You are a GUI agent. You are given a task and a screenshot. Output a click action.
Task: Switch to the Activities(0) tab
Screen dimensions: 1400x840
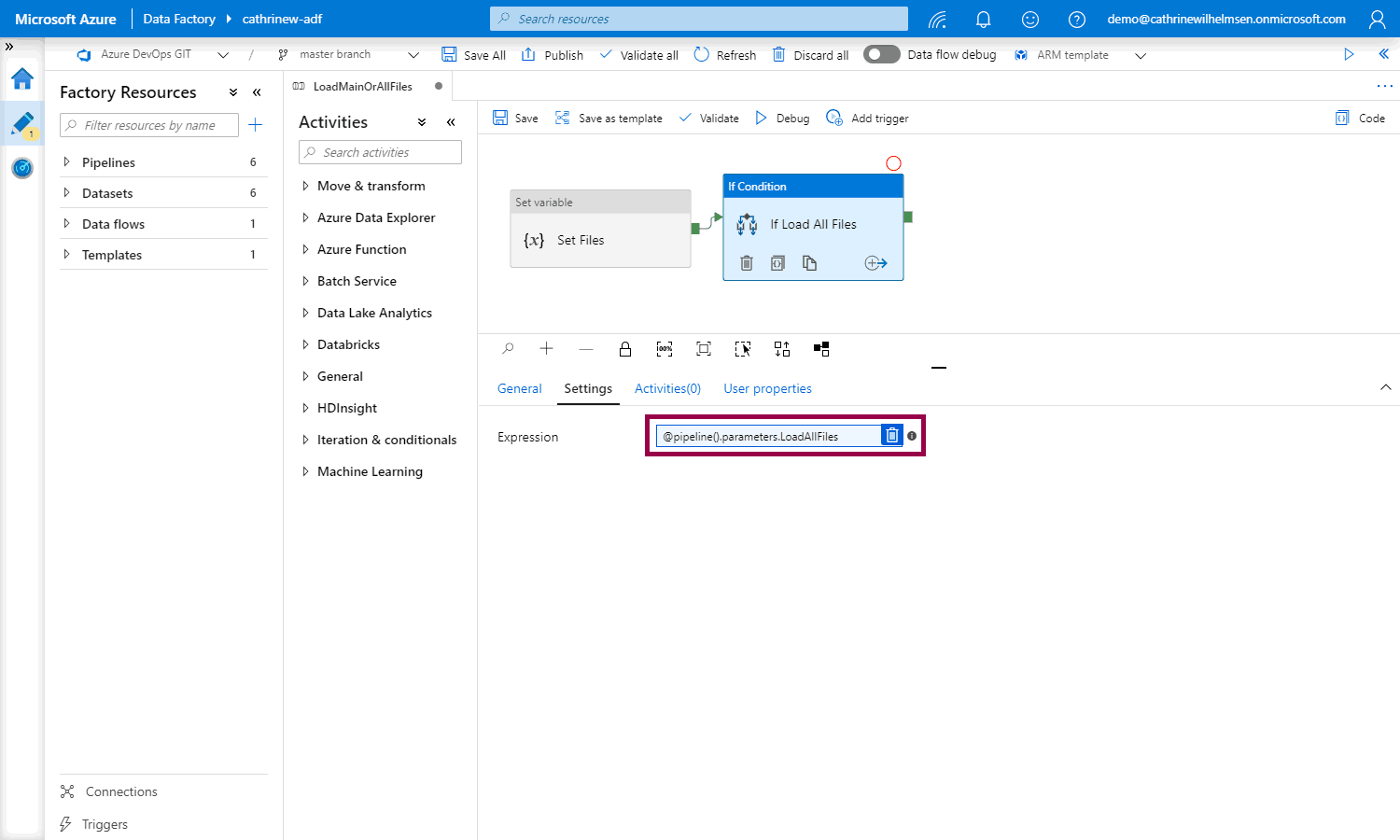[x=667, y=388]
